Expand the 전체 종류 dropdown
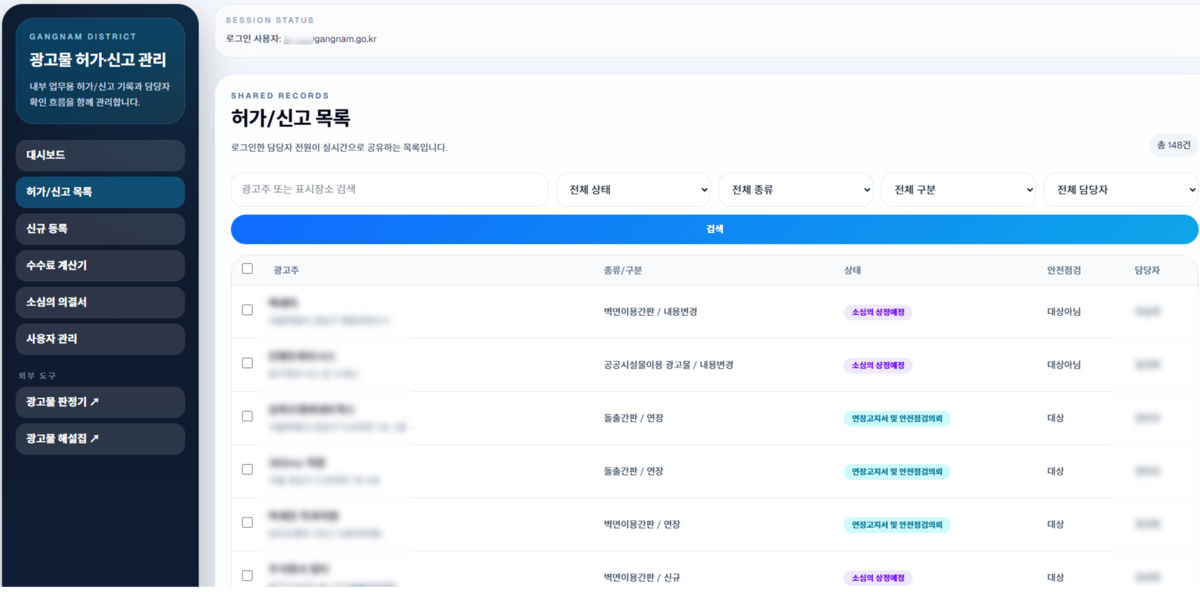 coord(796,189)
